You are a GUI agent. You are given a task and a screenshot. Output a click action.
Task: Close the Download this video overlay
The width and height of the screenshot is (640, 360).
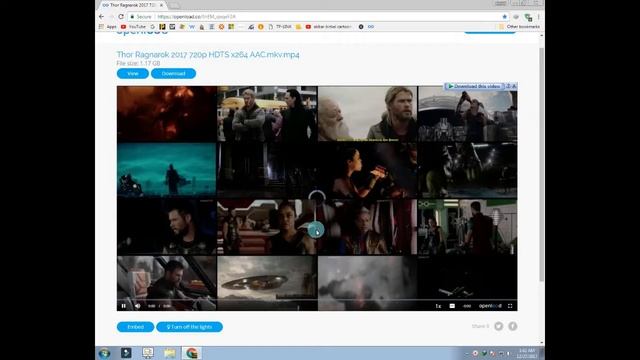pos(514,86)
